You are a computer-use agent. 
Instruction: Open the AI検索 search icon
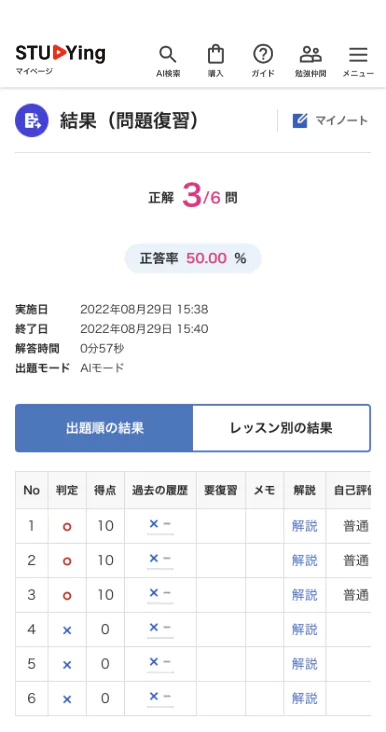point(168,55)
